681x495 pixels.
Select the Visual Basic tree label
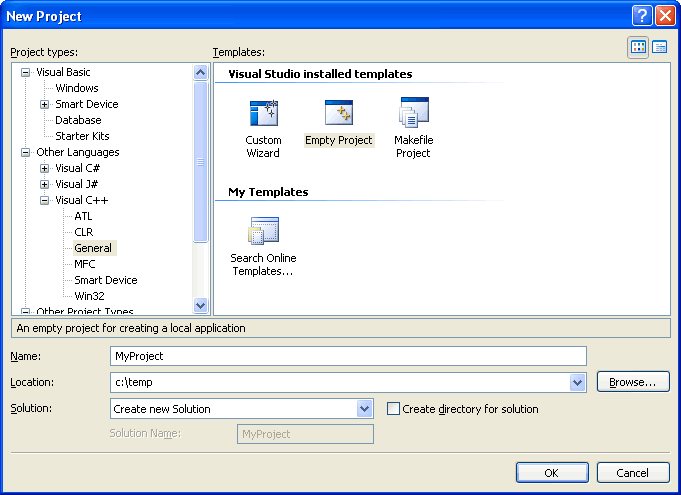(63, 72)
